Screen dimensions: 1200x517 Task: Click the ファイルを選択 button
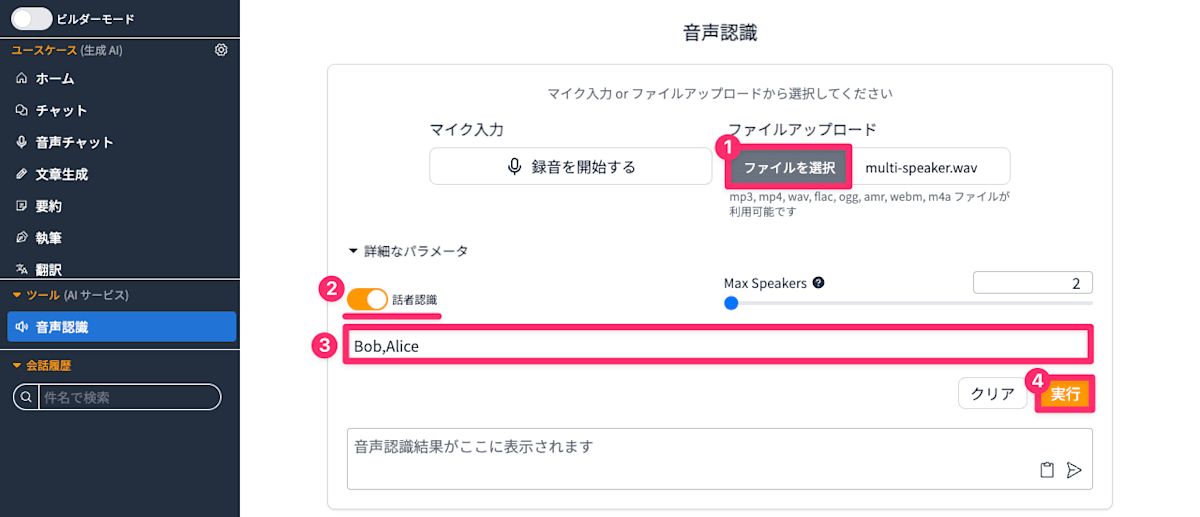[x=790, y=167]
